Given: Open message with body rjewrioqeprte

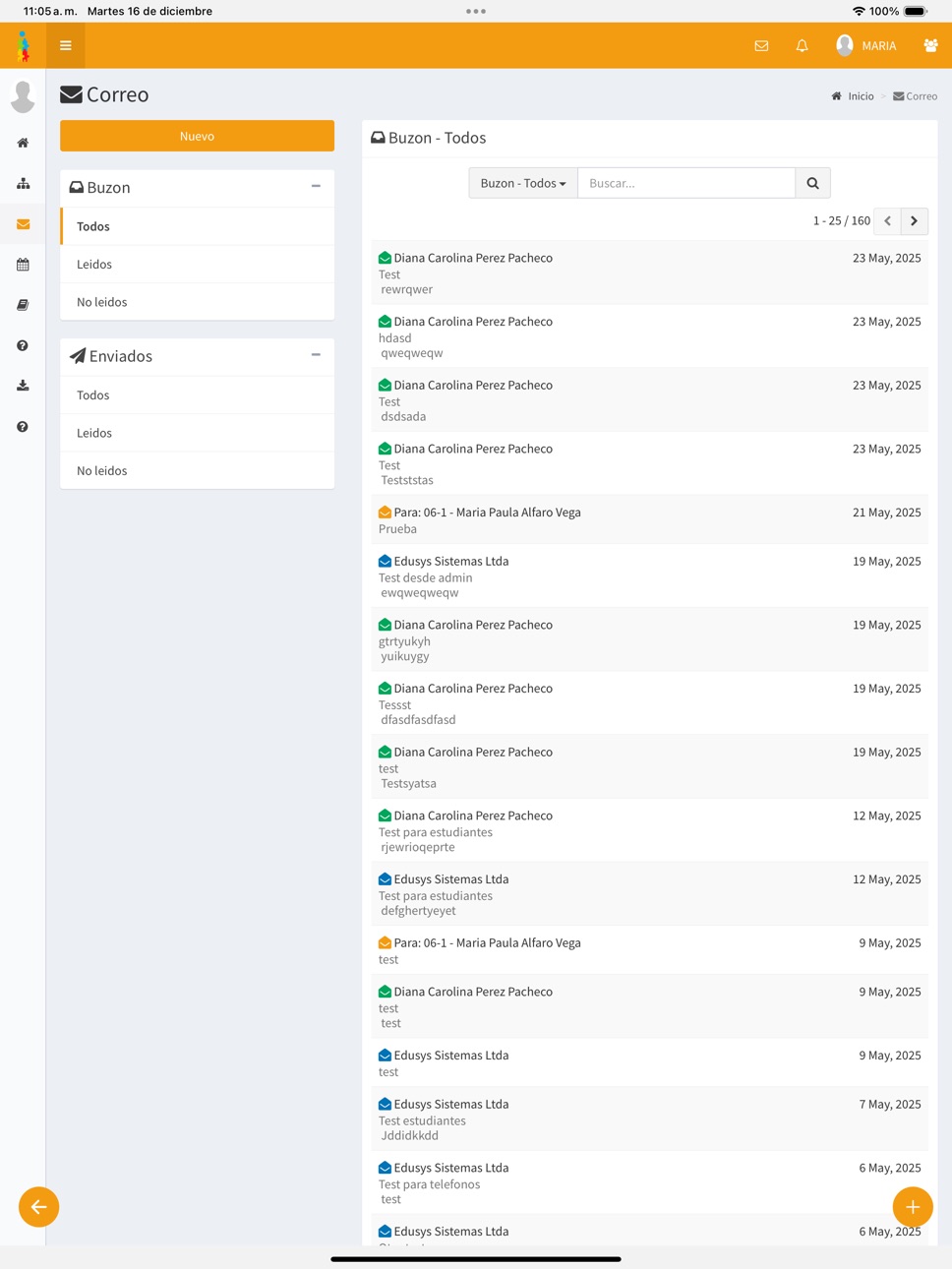Looking at the screenshot, I should 649,830.
